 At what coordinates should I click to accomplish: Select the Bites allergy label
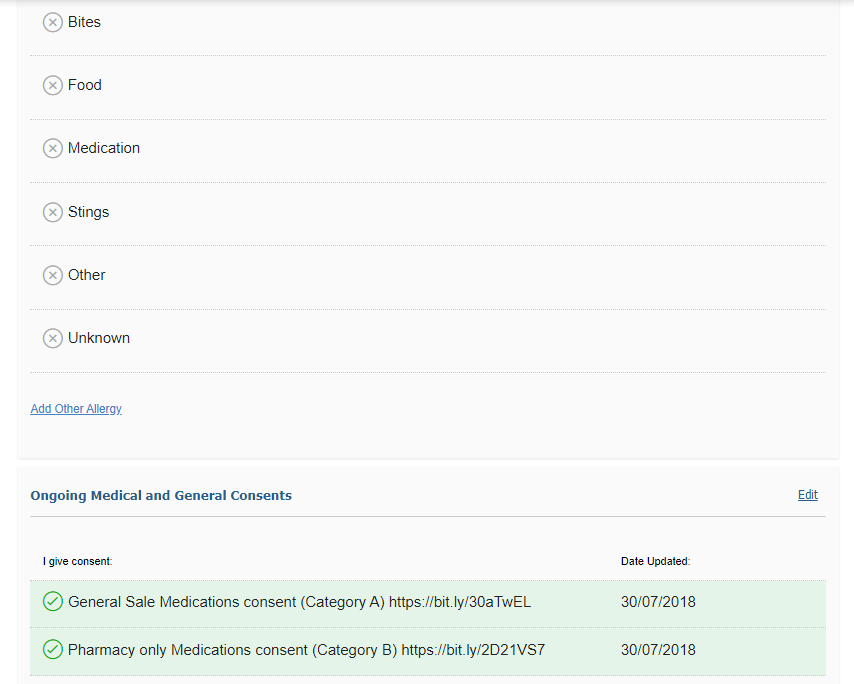(x=84, y=22)
